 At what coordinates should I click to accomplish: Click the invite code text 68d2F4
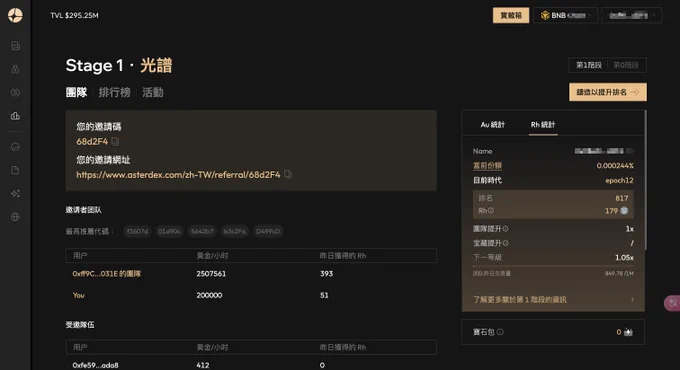[92, 141]
